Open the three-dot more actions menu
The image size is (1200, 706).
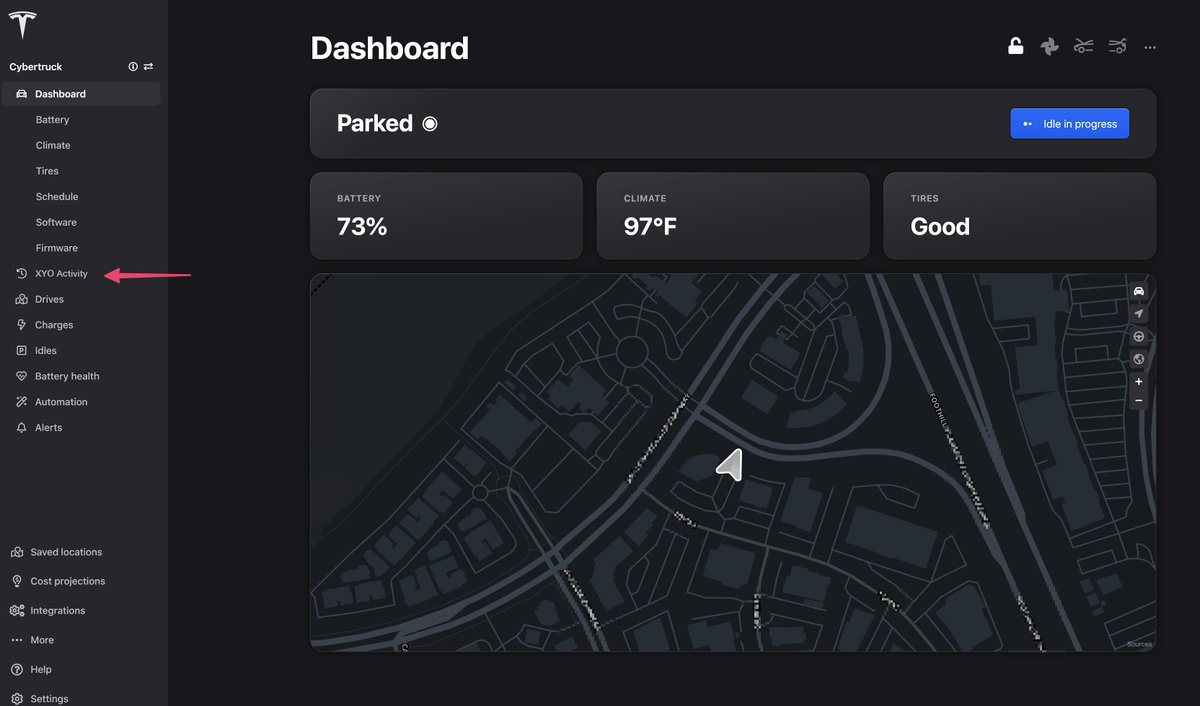1150,47
